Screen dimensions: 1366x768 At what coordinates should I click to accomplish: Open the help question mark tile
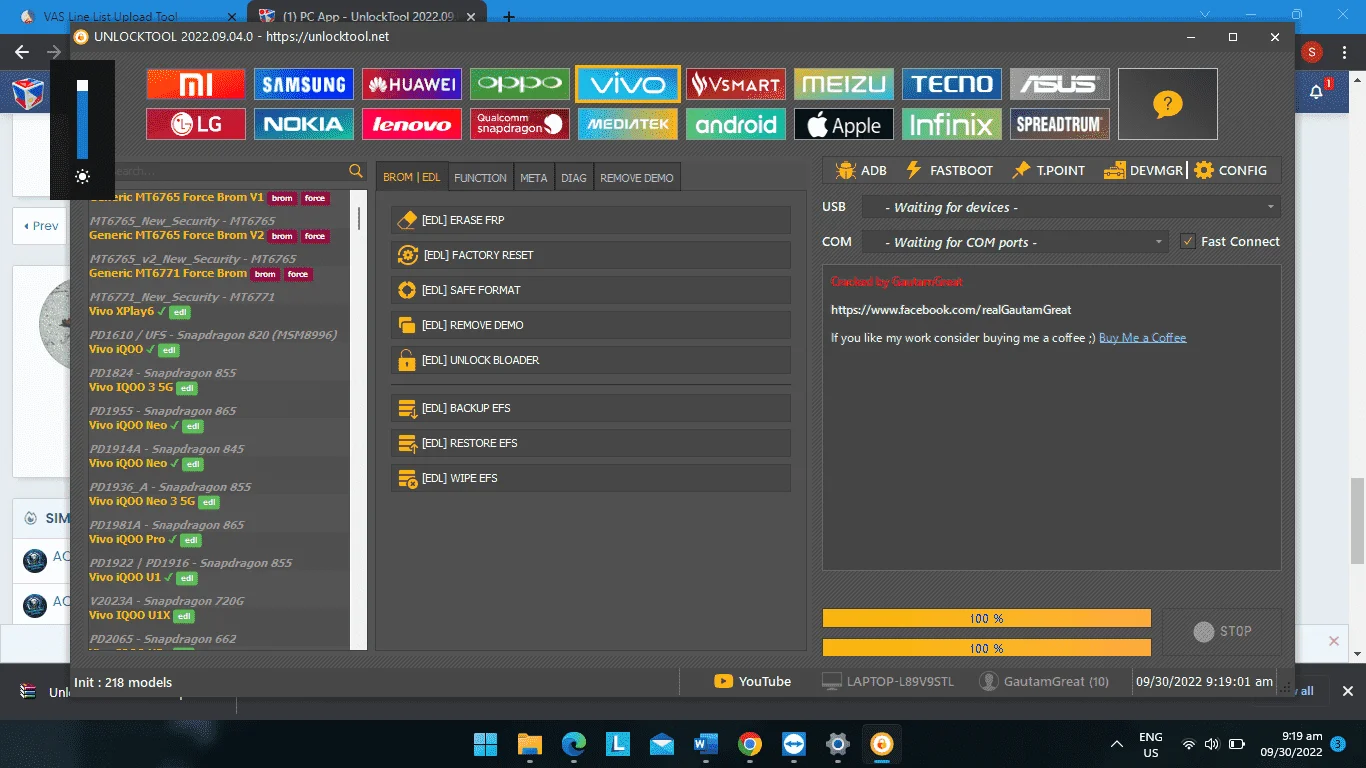(x=1168, y=104)
